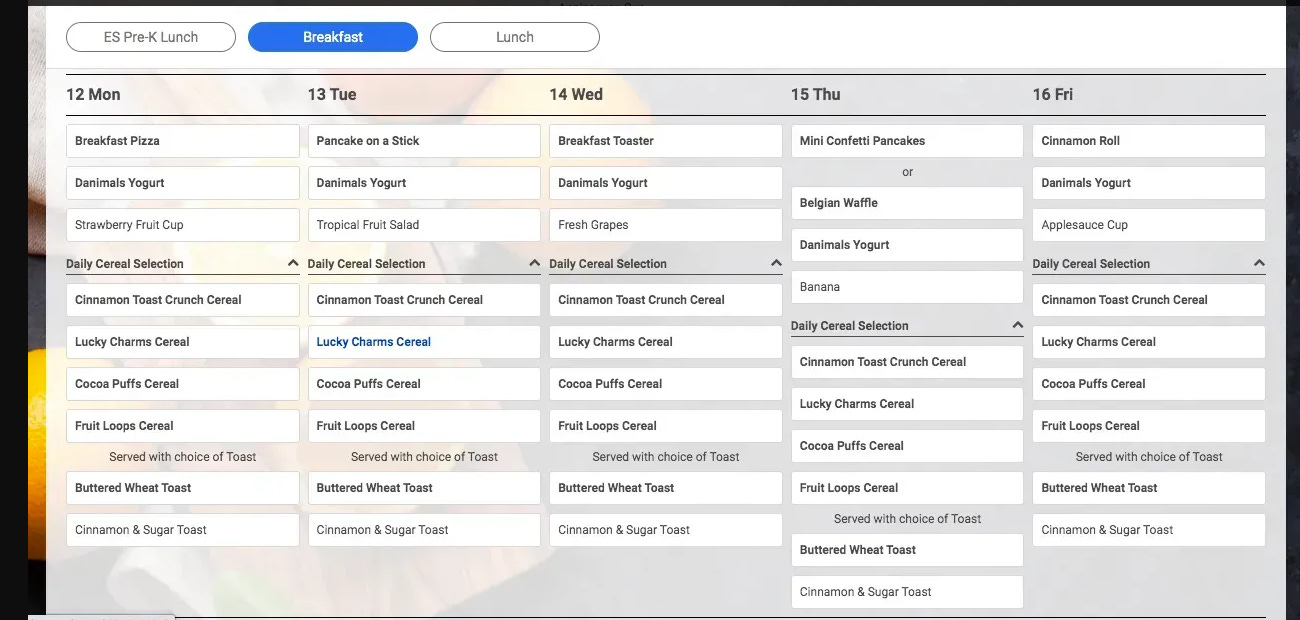
Task: View Wednesday's Cocoa Puffs Cereal
Action: 666,384
